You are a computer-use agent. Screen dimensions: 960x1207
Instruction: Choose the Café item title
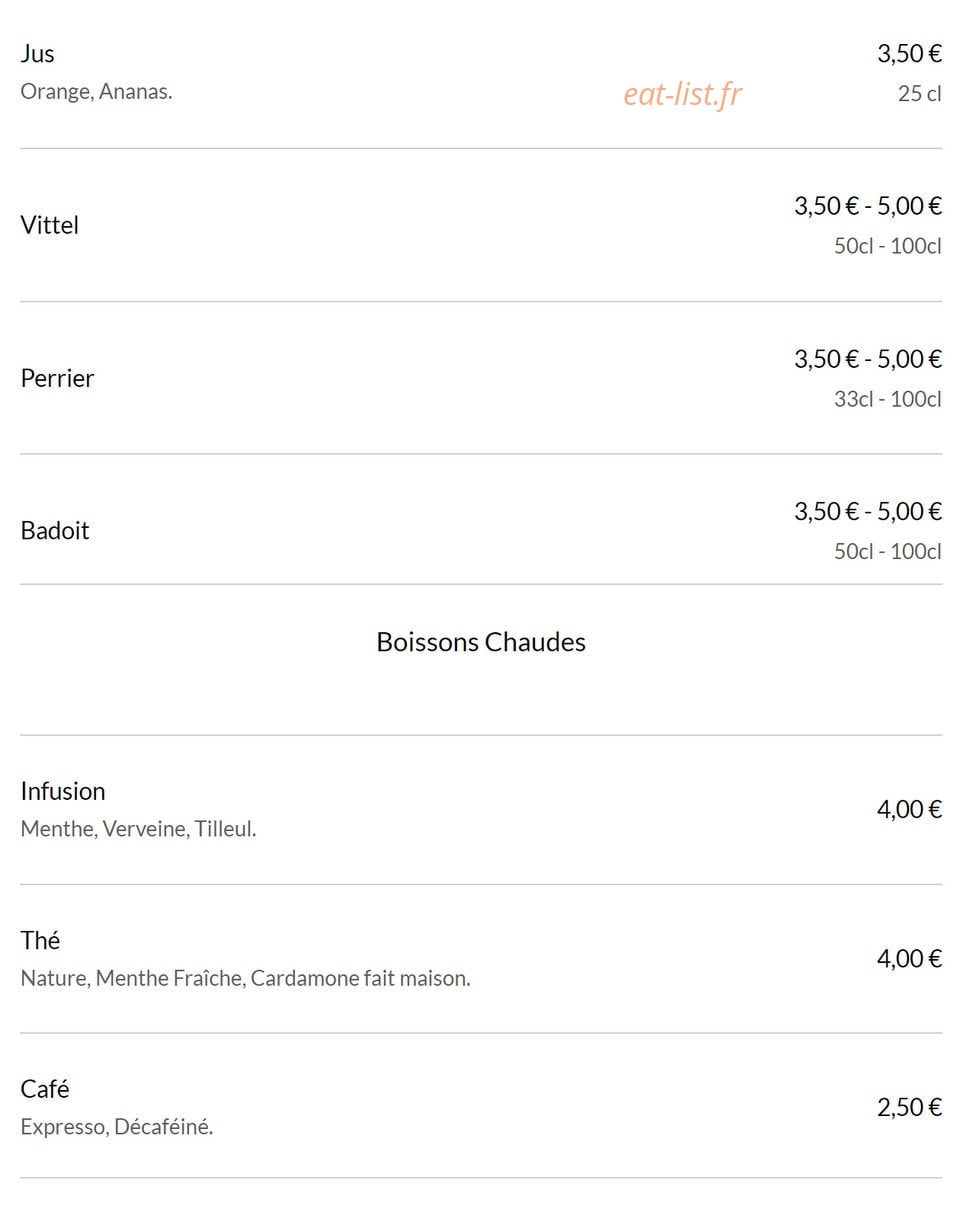pos(45,1089)
